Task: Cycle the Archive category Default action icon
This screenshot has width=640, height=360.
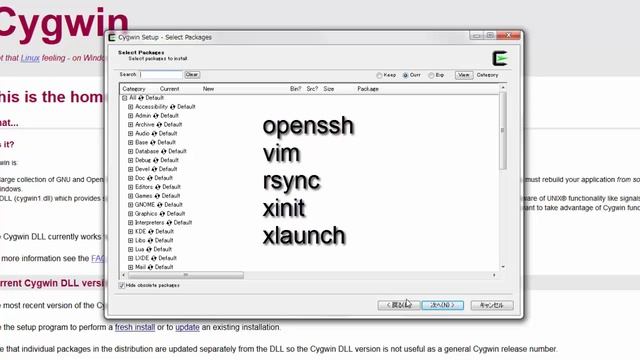Action: (x=159, y=125)
